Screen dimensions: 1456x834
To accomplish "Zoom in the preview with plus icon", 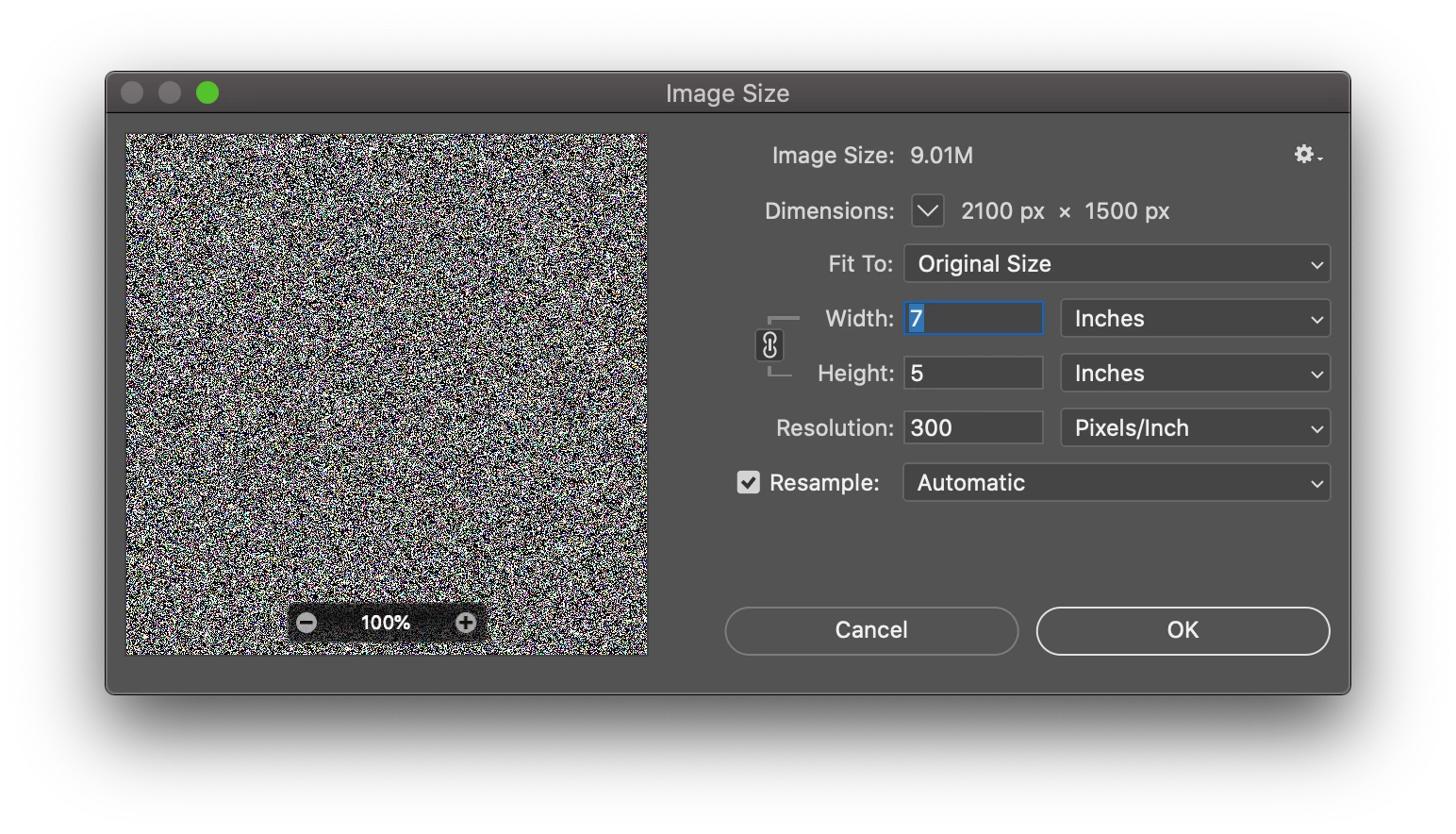I will [466, 623].
